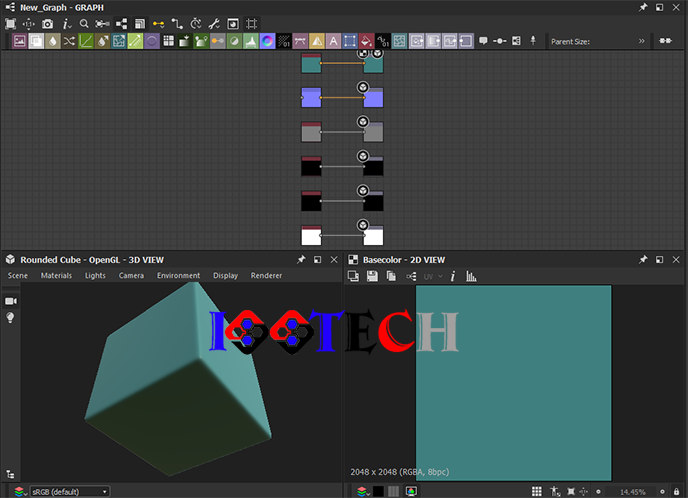Add a Bitmap node from toolbar
The width and height of the screenshot is (688, 498).
click(x=19, y=41)
